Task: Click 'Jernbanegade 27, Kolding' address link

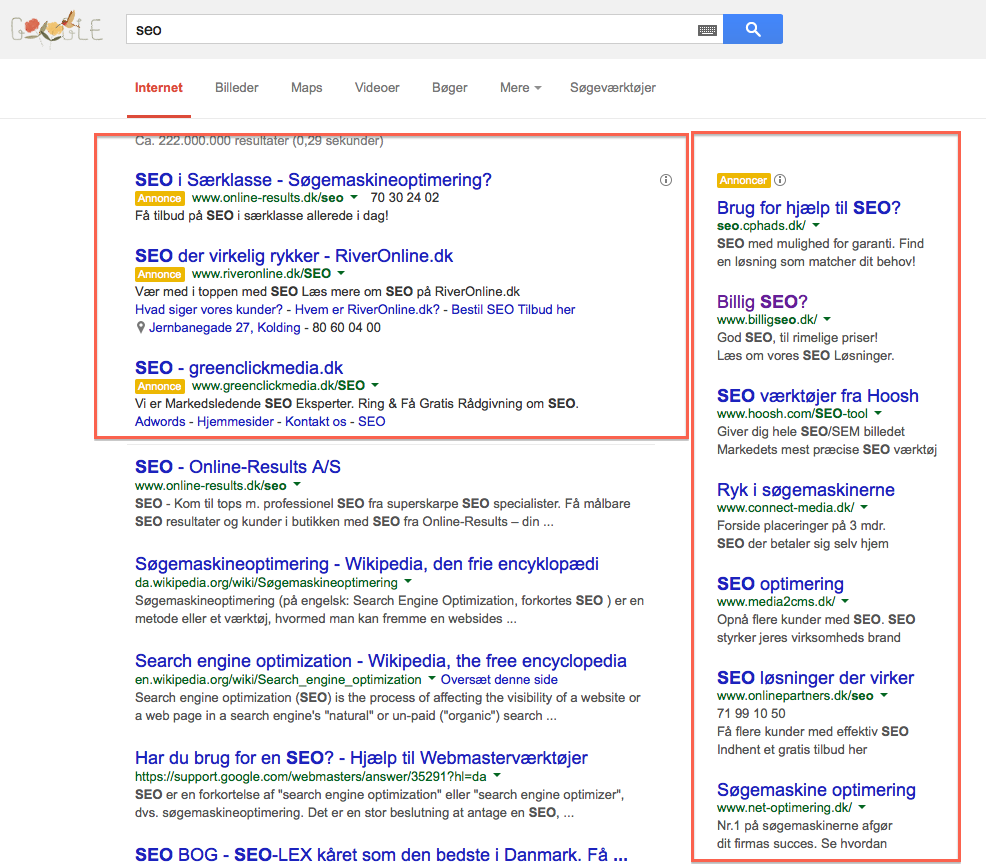Action: [224, 328]
